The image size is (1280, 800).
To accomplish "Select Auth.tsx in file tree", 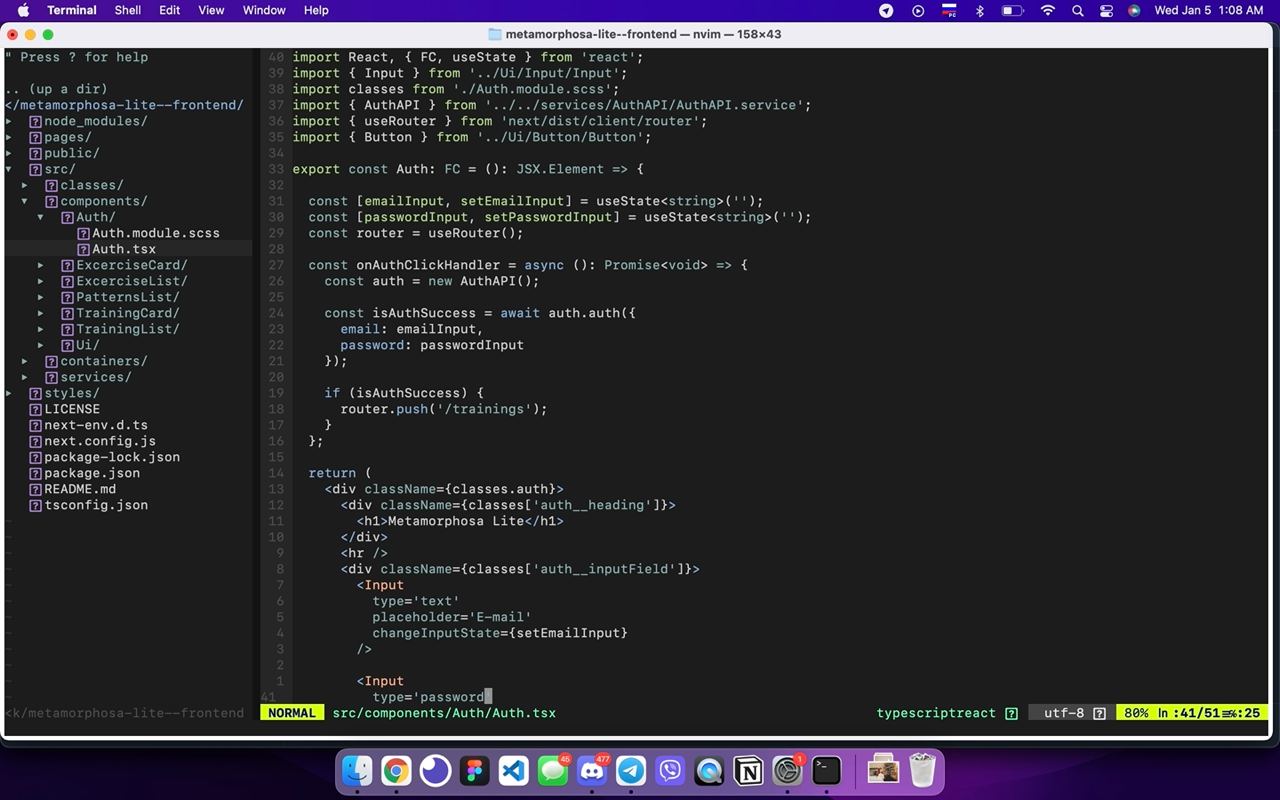I will pyautogui.click(x=124, y=249).
